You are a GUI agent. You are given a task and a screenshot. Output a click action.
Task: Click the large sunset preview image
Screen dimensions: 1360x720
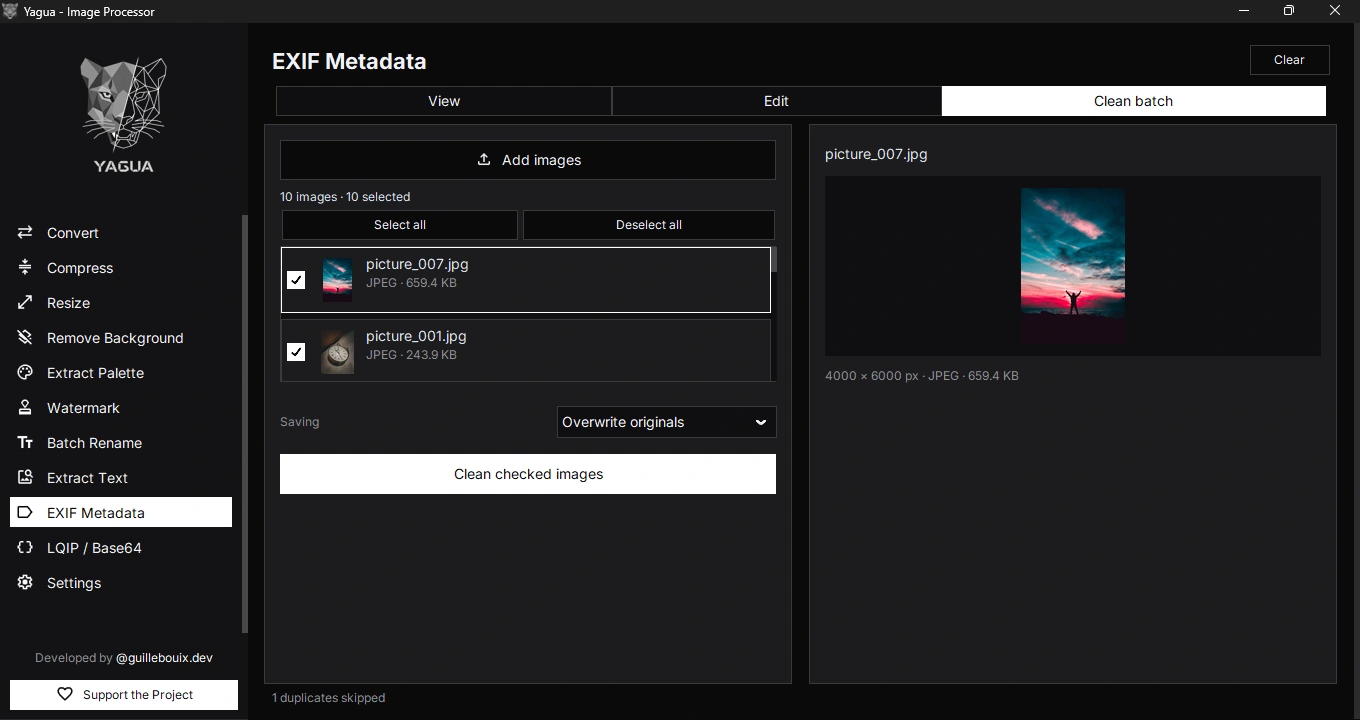tap(1073, 266)
